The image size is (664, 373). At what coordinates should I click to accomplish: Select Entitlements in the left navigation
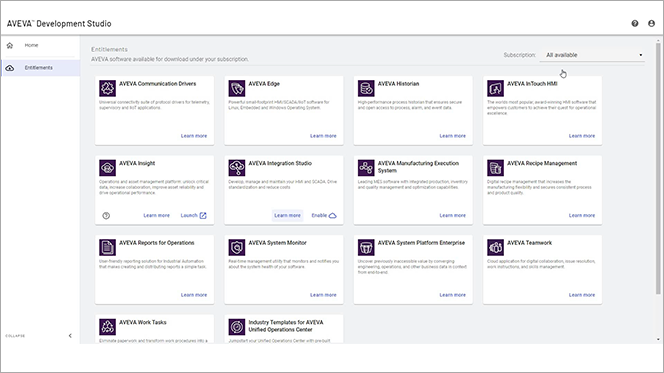click(40, 68)
